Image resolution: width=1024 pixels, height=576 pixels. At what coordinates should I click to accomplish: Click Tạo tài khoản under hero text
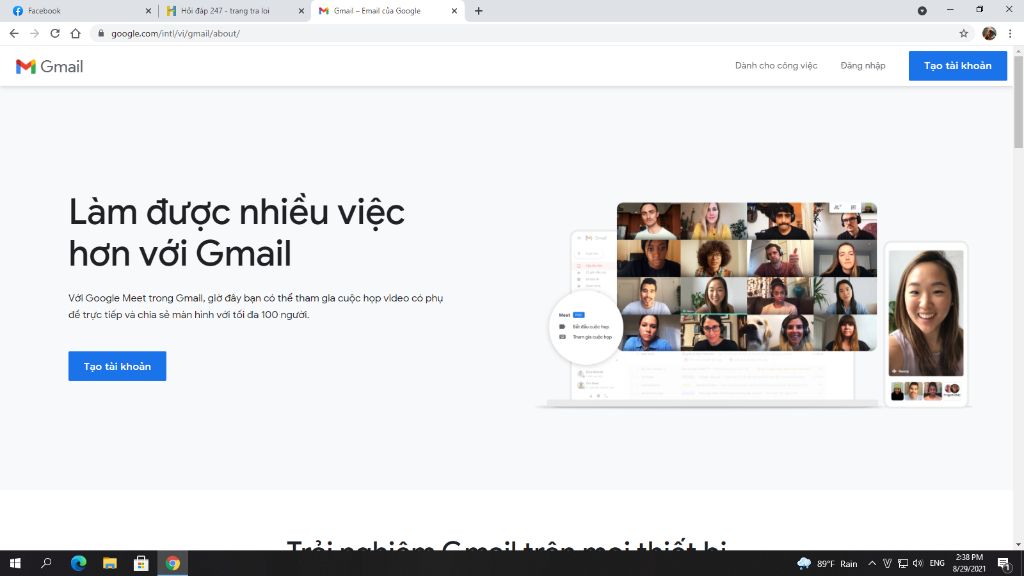click(117, 366)
